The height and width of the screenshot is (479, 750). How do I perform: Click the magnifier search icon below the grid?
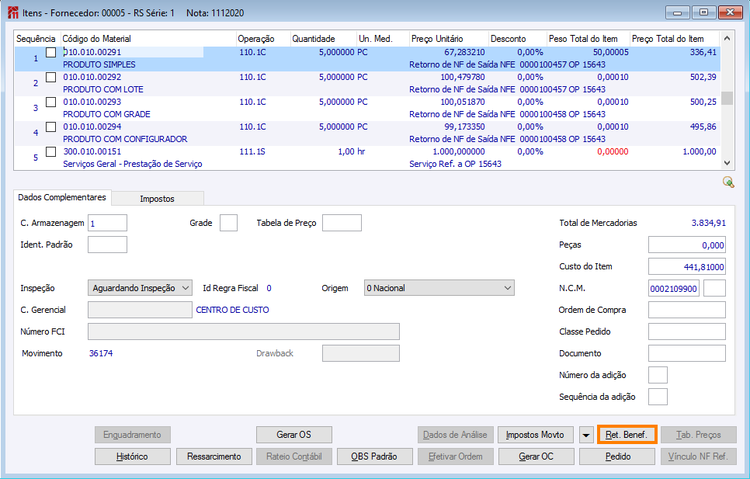tap(728, 182)
